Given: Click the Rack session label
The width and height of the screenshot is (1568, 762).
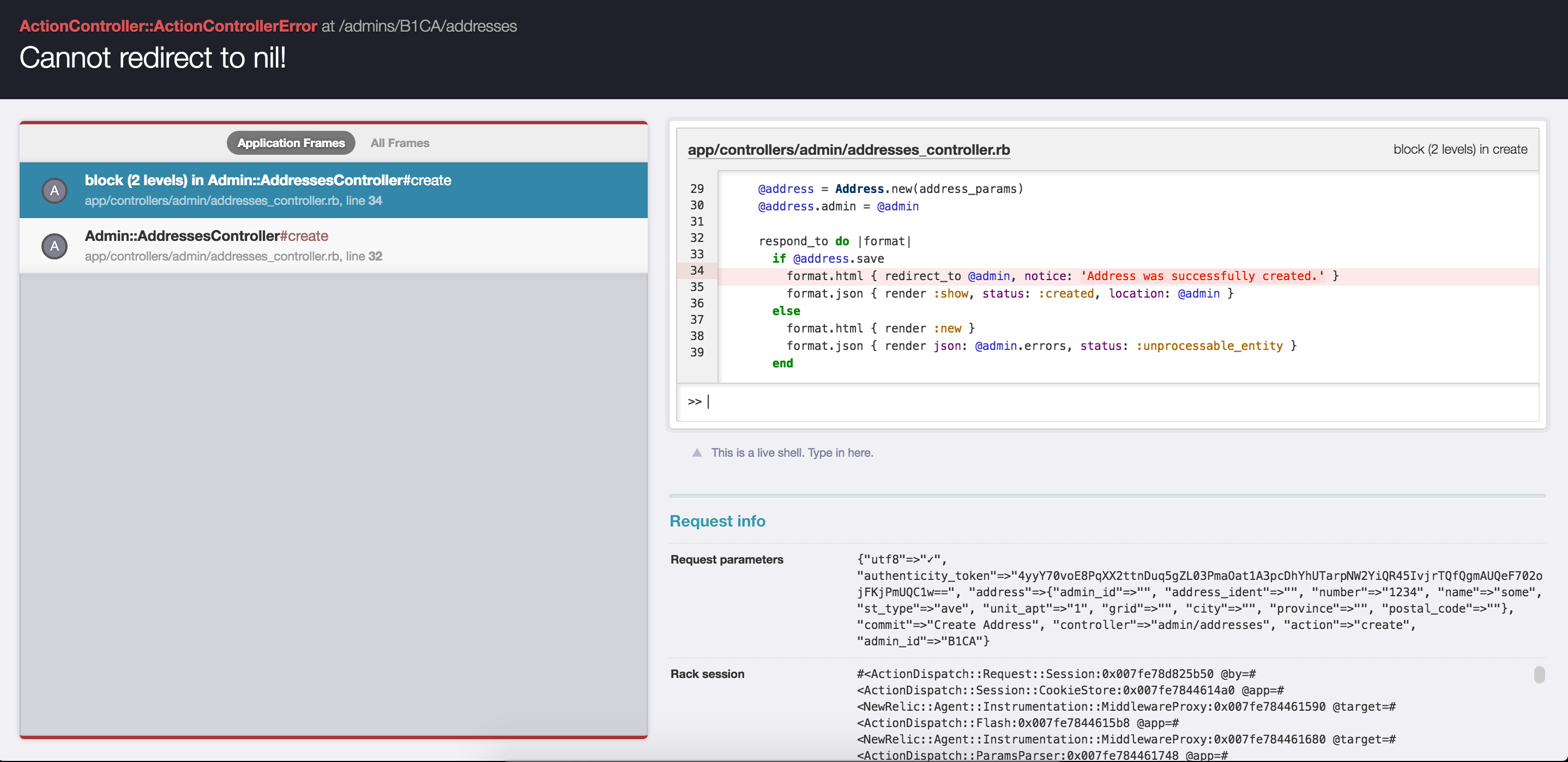Looking at the screenshot, I should pos(707,674).
